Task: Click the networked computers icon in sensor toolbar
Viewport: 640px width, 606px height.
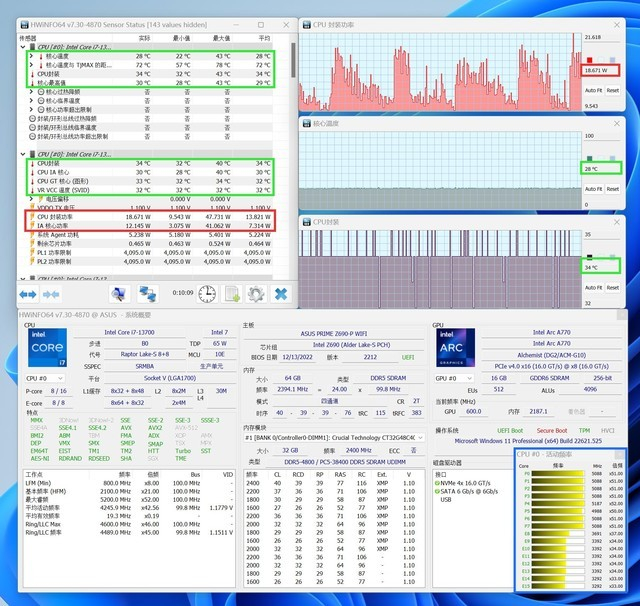Action: [x=147, y=294]
